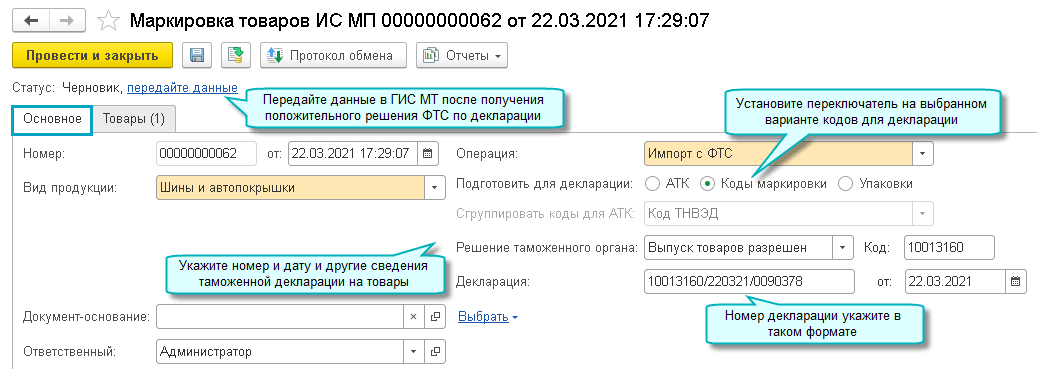Switch to the Товары (1) tab

pyautogui.click(x=134, y=119)
